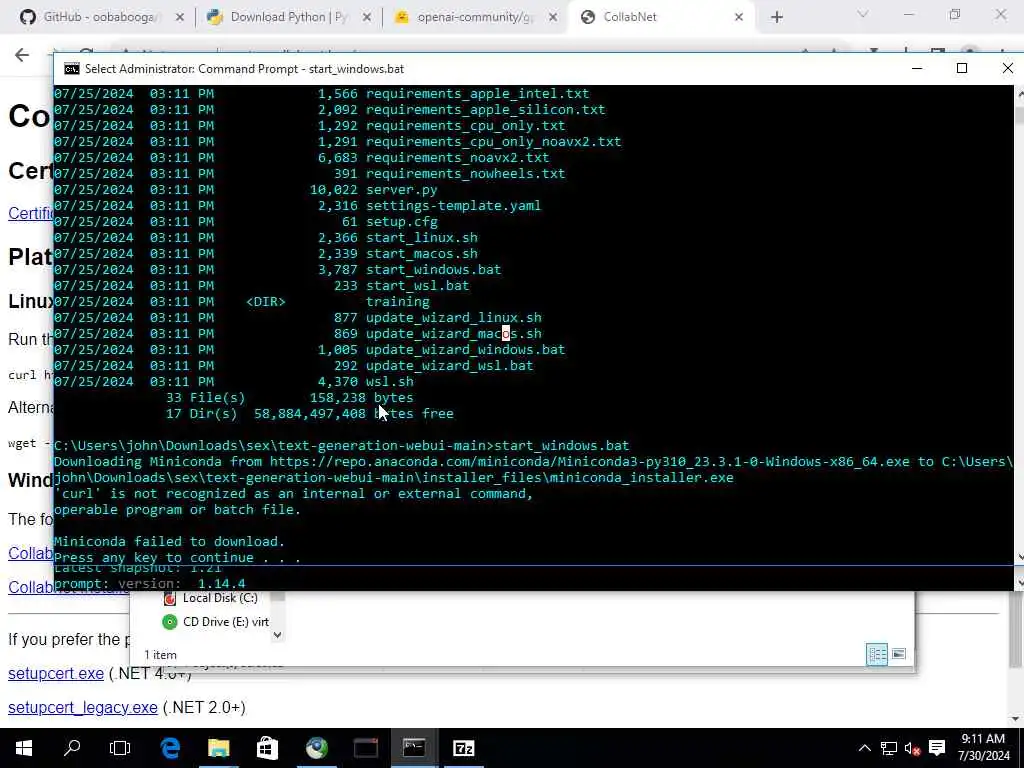1024x768 pixels.
Task: Open Windows taskbar search
Action: pyautogui.click(x=72, y=748)
